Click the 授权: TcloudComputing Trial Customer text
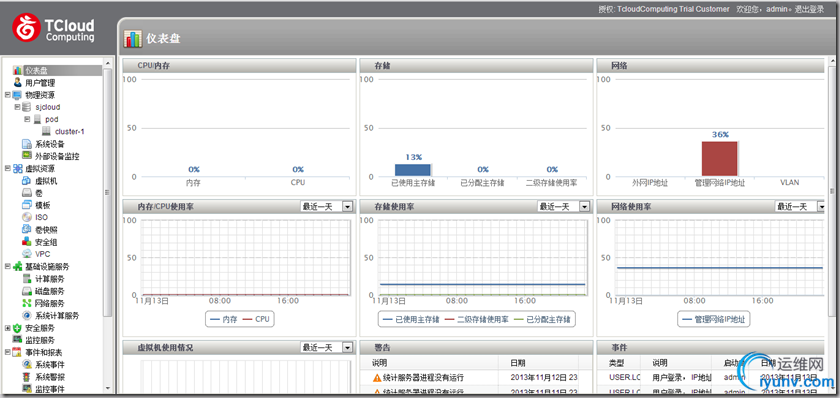Screen dimensions: 840x398 pos(664,9)
